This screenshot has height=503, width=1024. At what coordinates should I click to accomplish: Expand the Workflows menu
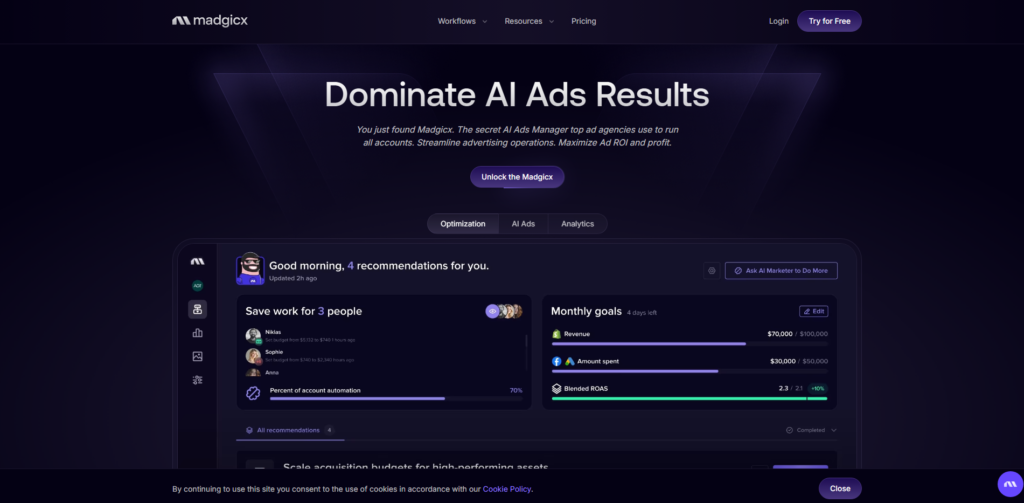[x=462, y=21]
